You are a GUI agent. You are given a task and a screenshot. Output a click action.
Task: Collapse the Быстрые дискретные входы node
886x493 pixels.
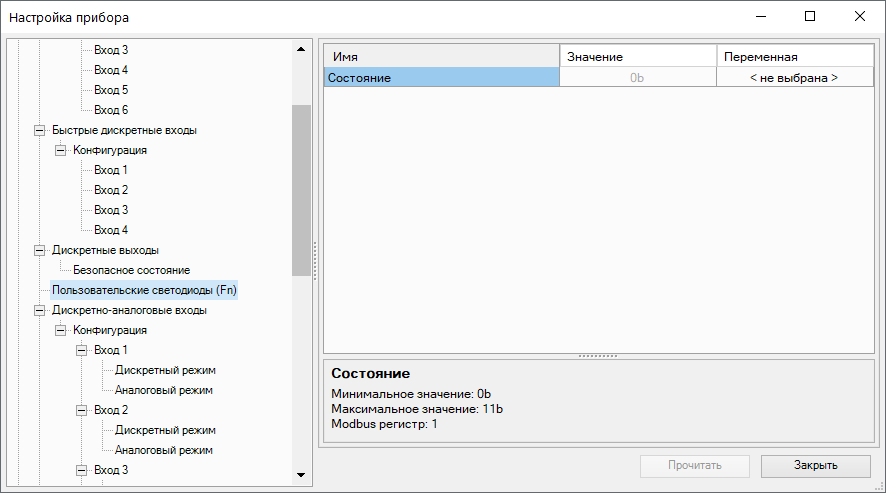pos(40,130)
